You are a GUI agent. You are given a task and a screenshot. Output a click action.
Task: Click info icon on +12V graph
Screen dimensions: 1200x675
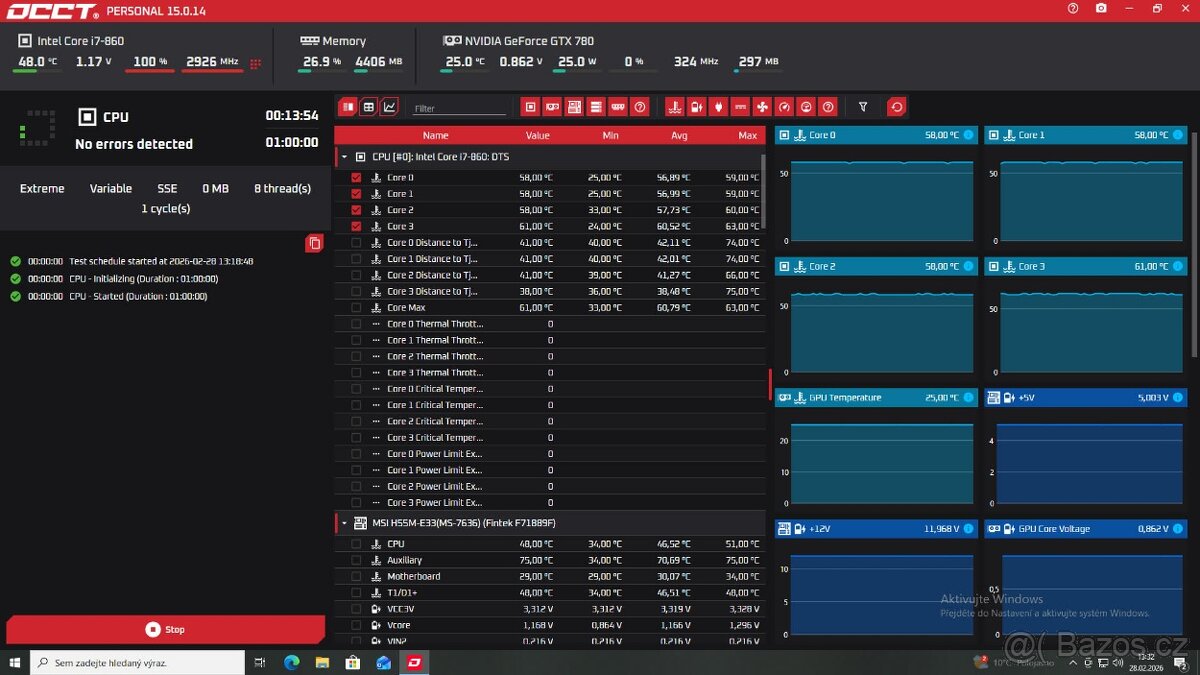(968, 528)
